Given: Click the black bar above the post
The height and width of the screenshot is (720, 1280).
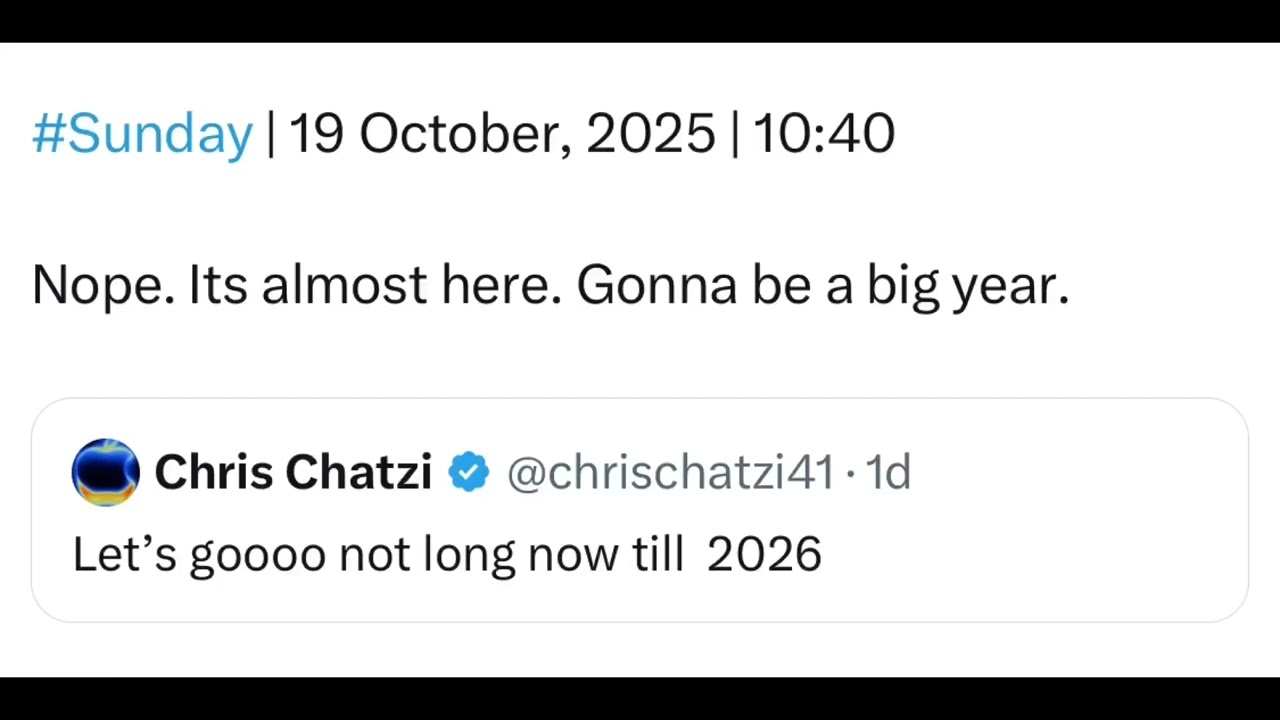Looking at the screenshot, I should click(640, 21).
